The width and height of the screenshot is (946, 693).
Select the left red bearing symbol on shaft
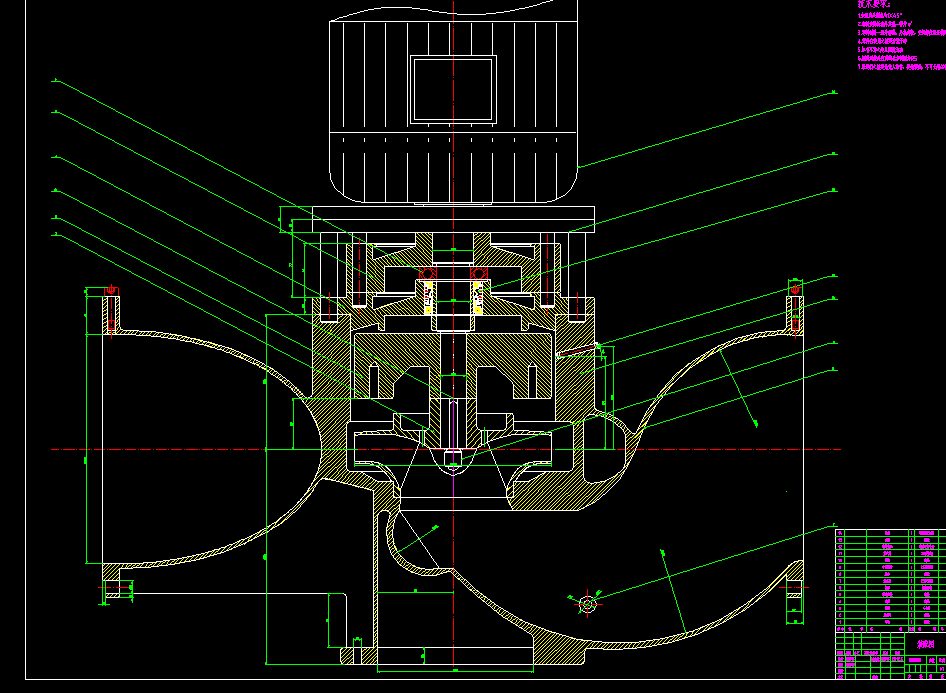[428, 274]
